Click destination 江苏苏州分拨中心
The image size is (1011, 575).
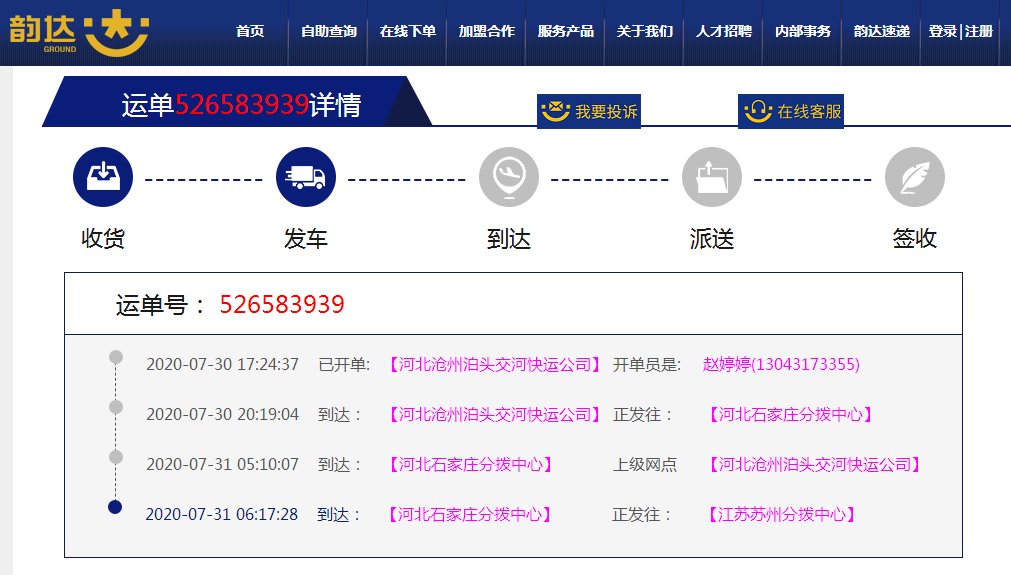tap(781, 514)
